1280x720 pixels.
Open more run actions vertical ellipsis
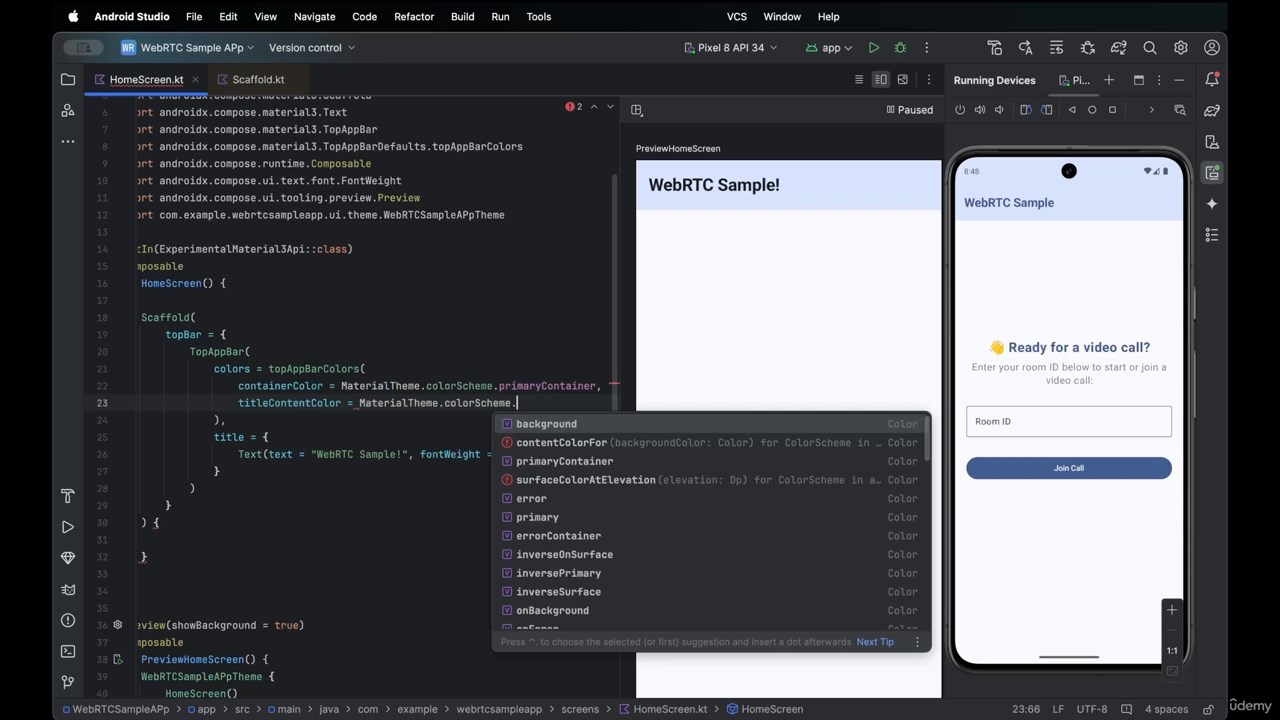[927, 48]
